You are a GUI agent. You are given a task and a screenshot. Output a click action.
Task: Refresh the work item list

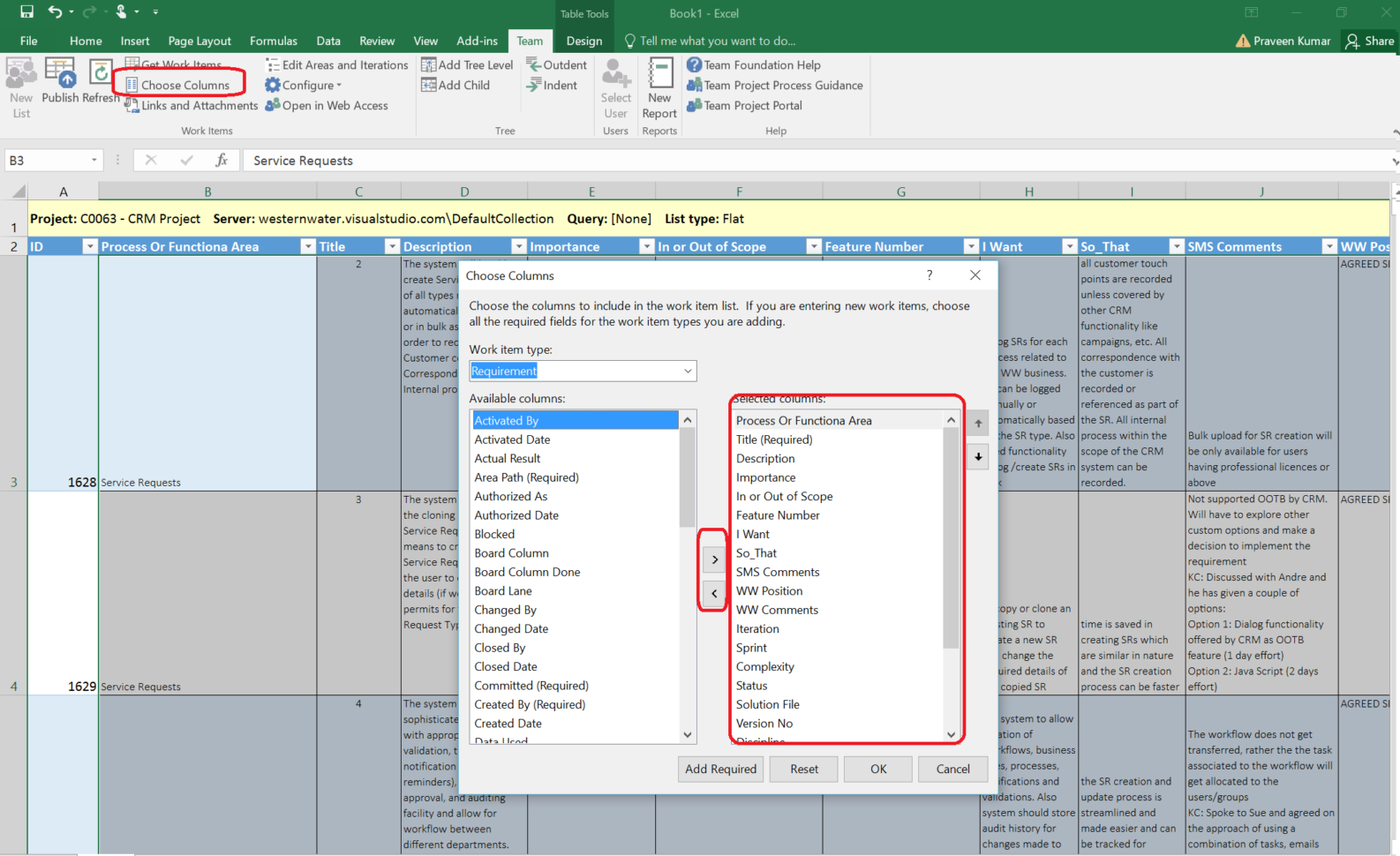pyautogui.click(x=101, y=81)
